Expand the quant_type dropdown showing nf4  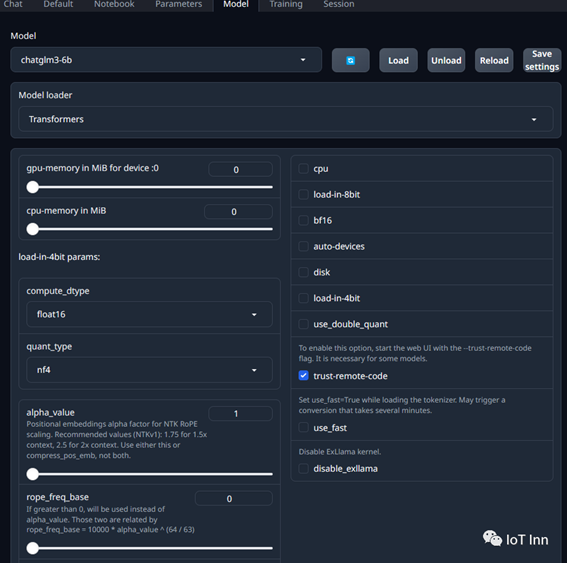click(x=149, y=370)
